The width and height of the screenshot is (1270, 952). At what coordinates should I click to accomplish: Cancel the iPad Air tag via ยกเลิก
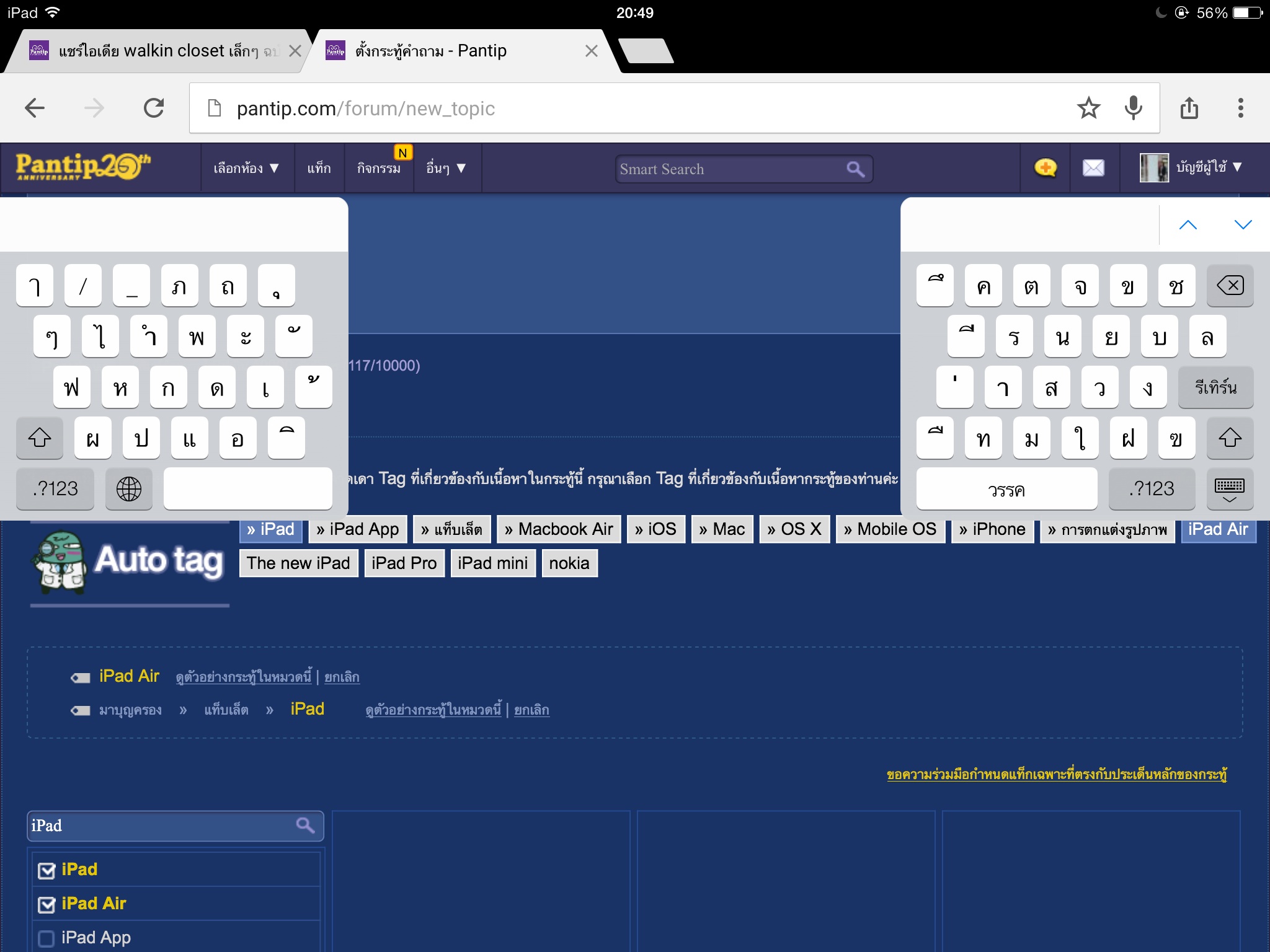[342, 677]
